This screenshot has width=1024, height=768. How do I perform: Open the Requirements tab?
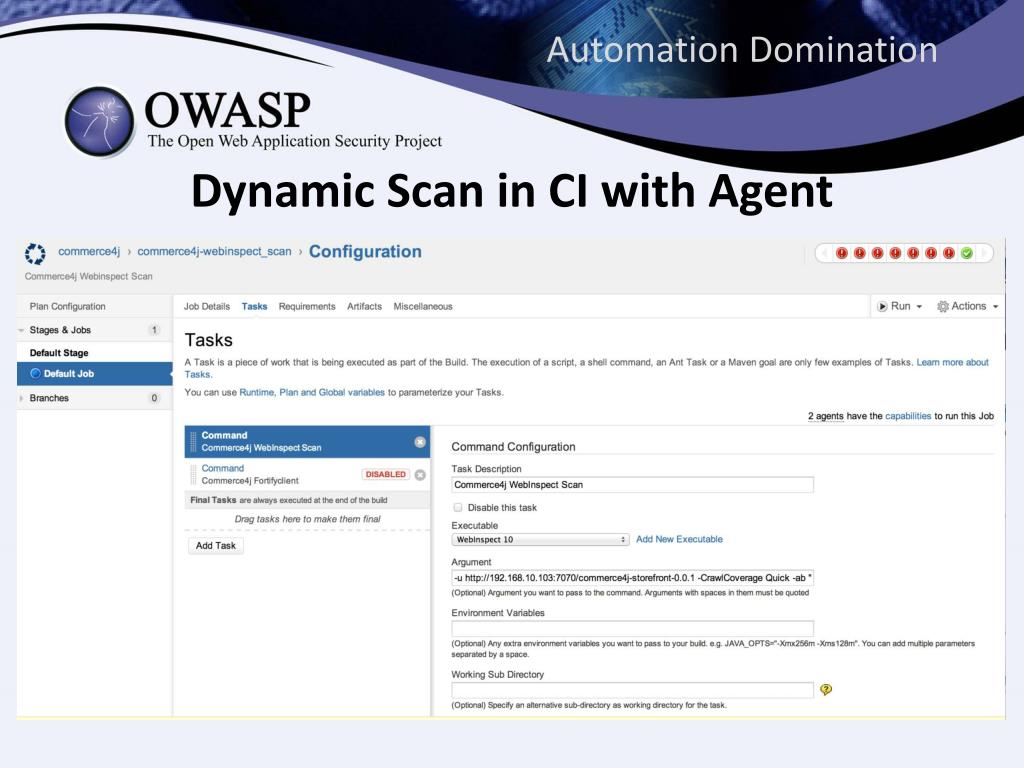[x=307, y=306]
